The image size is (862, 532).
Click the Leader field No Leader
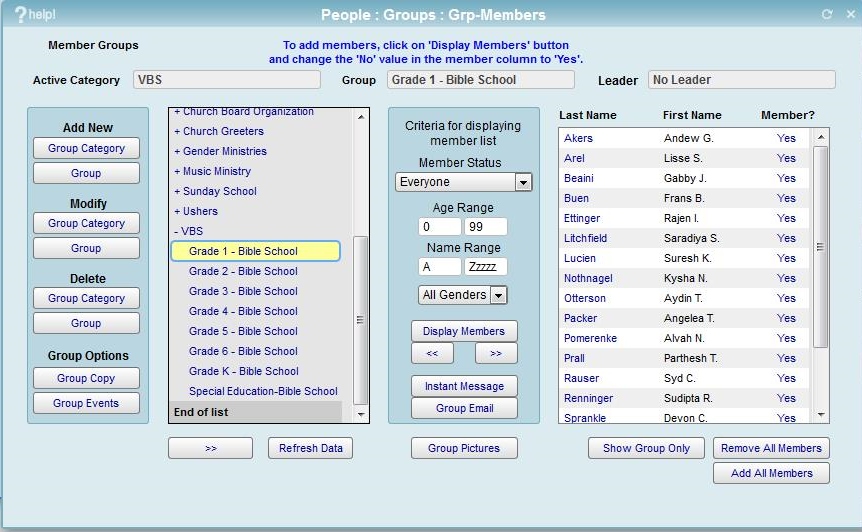pos(742,80)
